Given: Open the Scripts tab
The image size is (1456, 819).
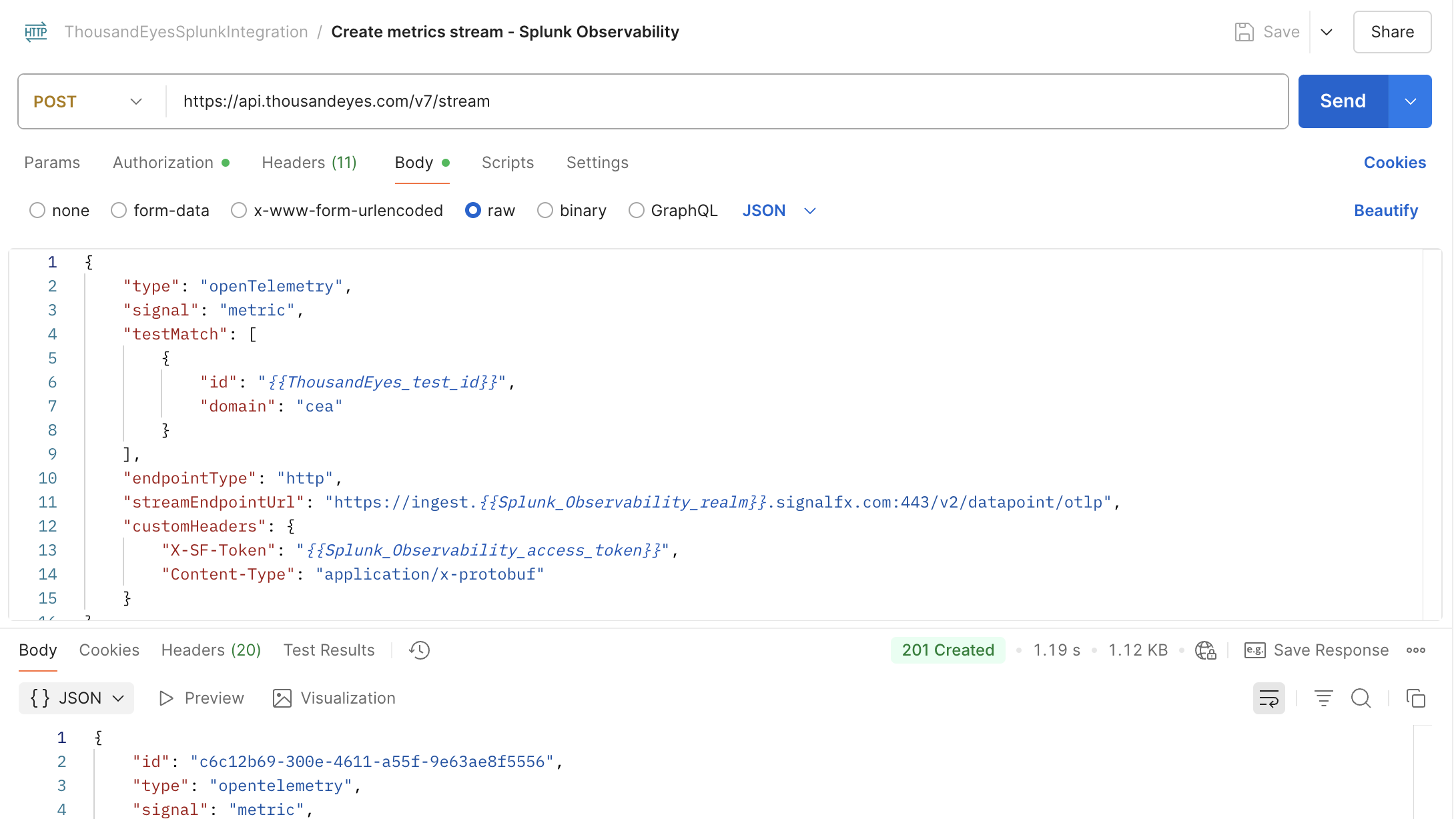Looking at the screenshot, I should [508, 163].
